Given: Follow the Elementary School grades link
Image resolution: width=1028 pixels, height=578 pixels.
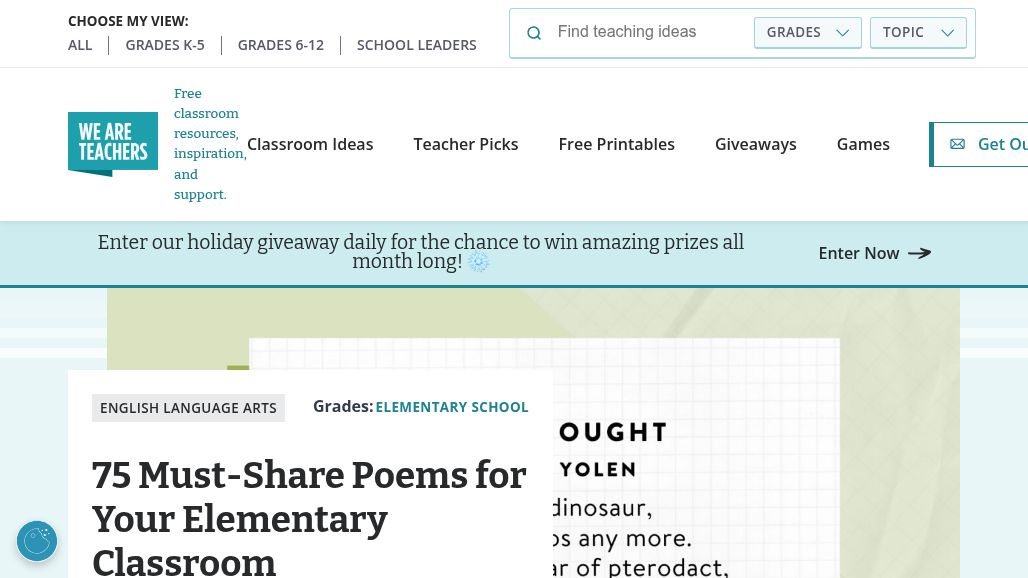Looking at the screenshot, I should tap(452, 407).
